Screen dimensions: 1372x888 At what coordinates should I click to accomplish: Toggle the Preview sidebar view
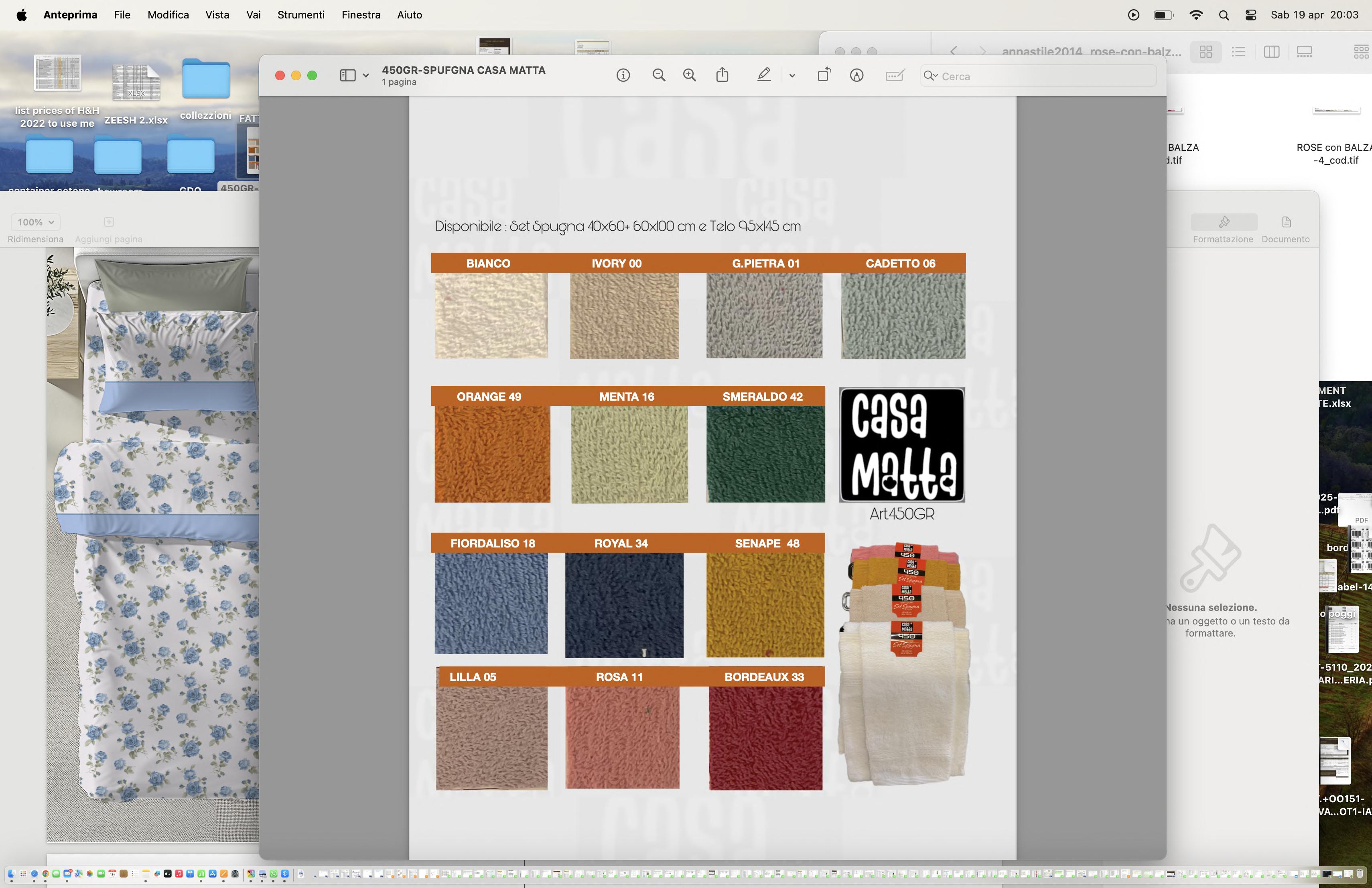(347, 75)
